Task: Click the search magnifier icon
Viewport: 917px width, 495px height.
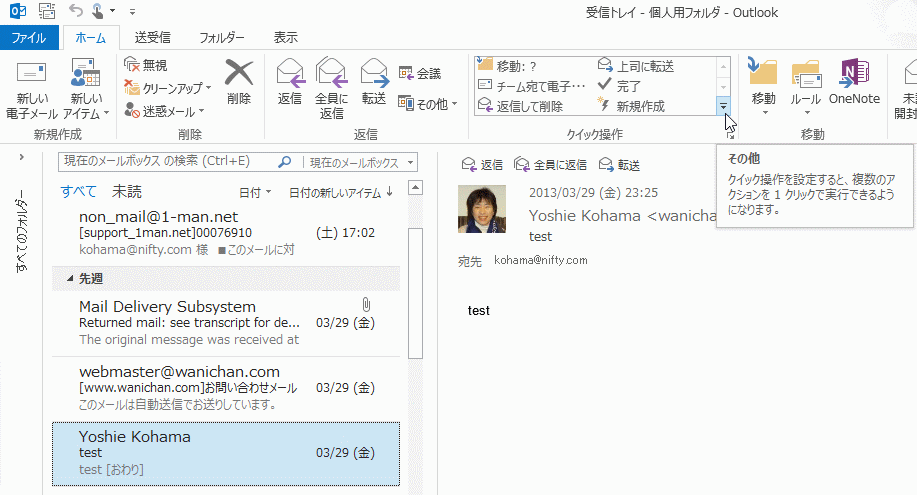Action: (284, 161)
